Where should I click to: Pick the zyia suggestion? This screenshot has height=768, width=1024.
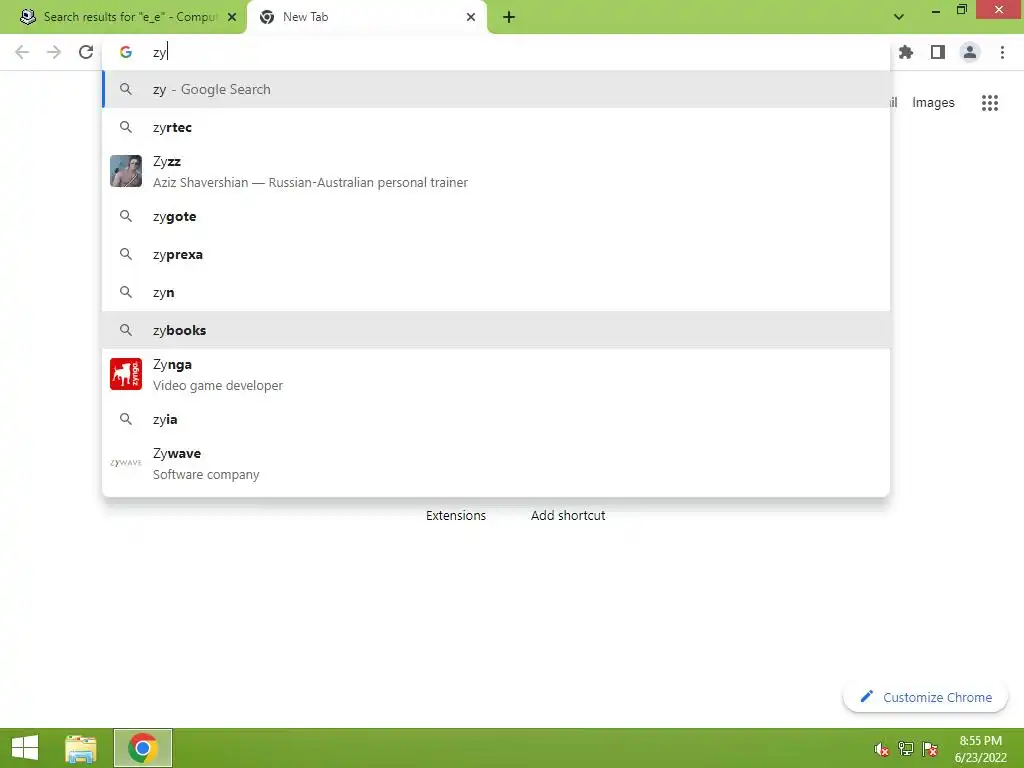pyautogui.click(x=496, y=419)
